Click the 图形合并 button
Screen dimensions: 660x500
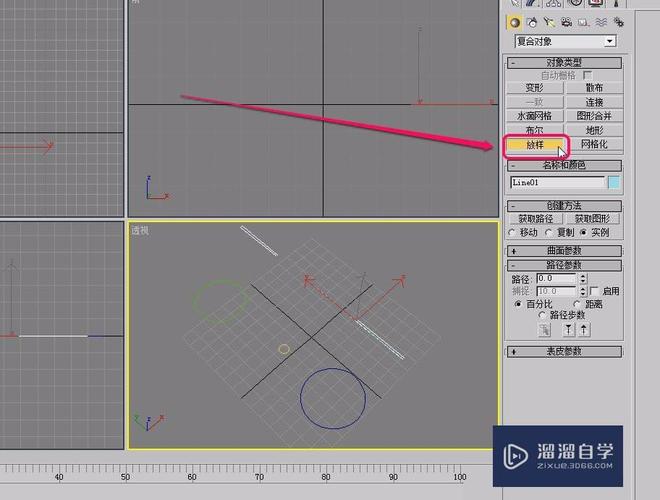pos(594,116)
